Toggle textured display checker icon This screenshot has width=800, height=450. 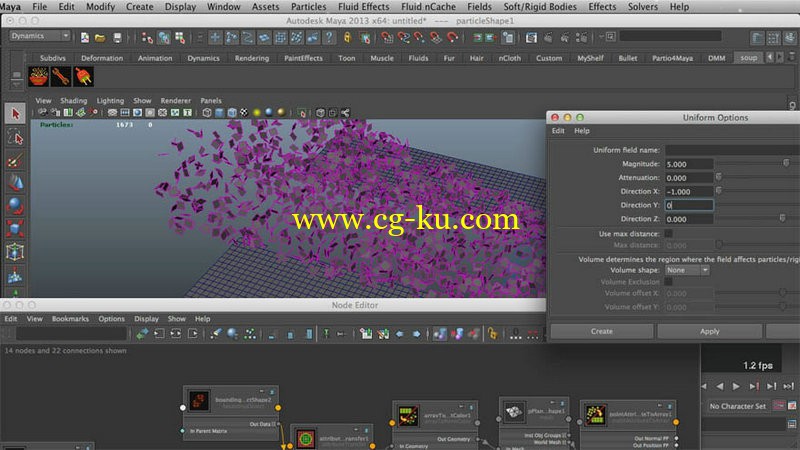coord(244,113)
